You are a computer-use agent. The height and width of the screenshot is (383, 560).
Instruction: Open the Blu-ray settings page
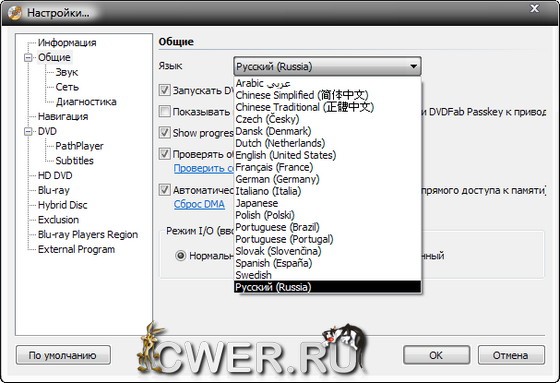(54, 190)
